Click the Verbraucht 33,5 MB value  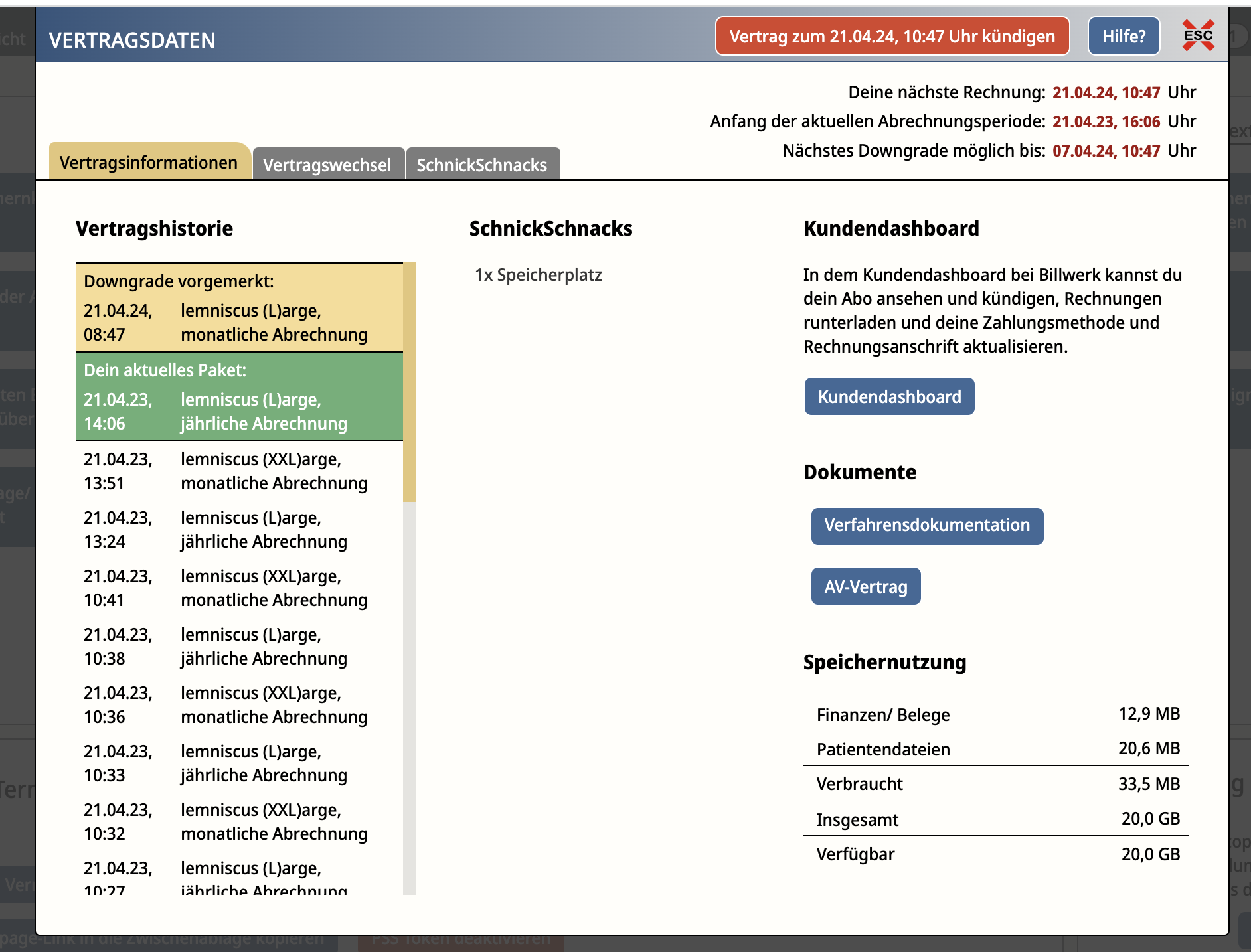pyautogui.click(x=1149, y=784)
